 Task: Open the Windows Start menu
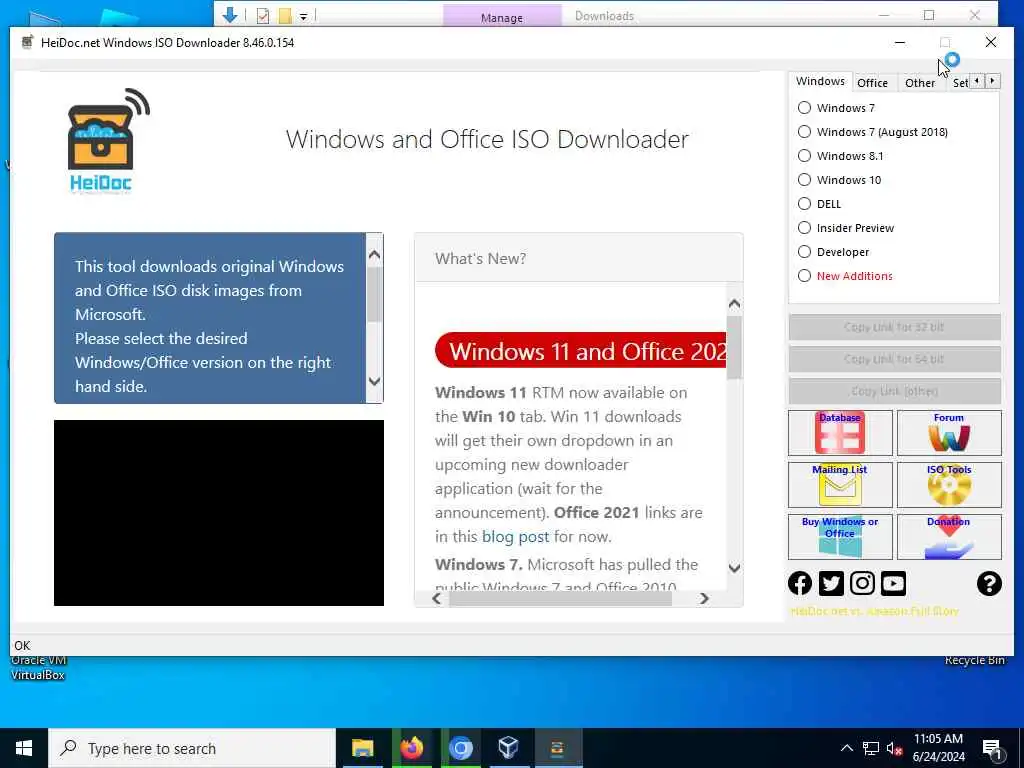click(x=24, y=748)
